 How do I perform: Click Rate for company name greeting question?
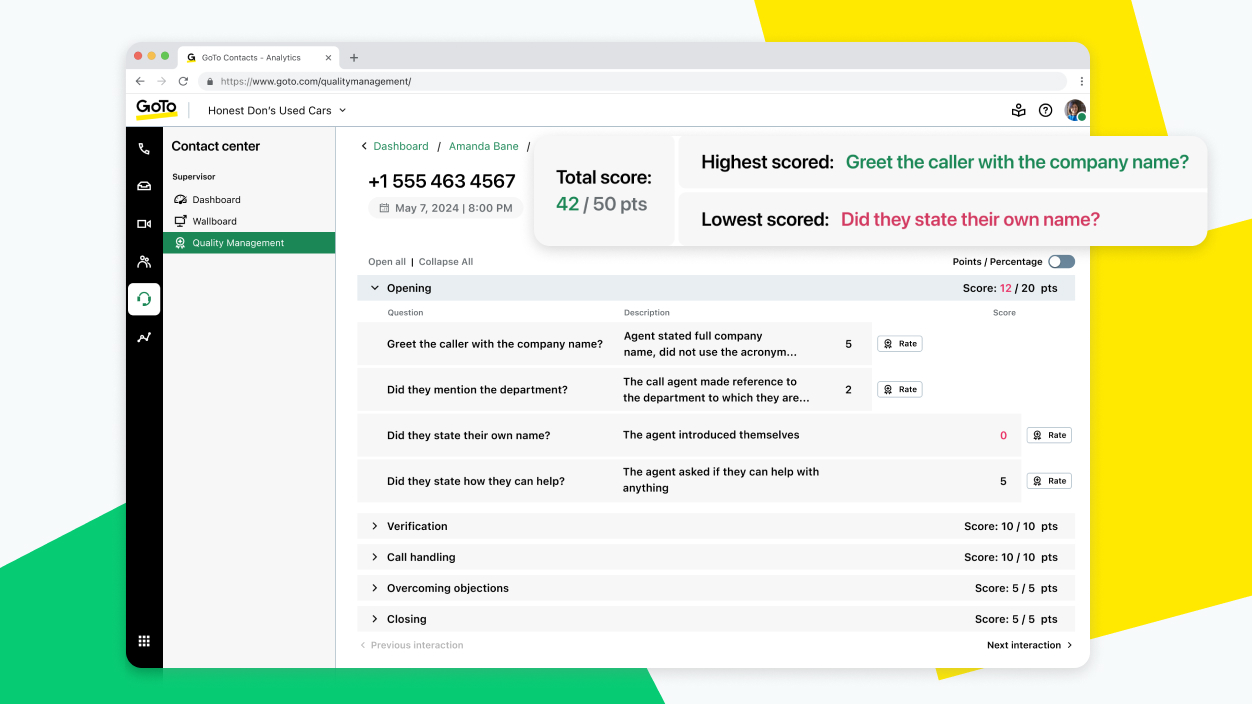point(900,344)
